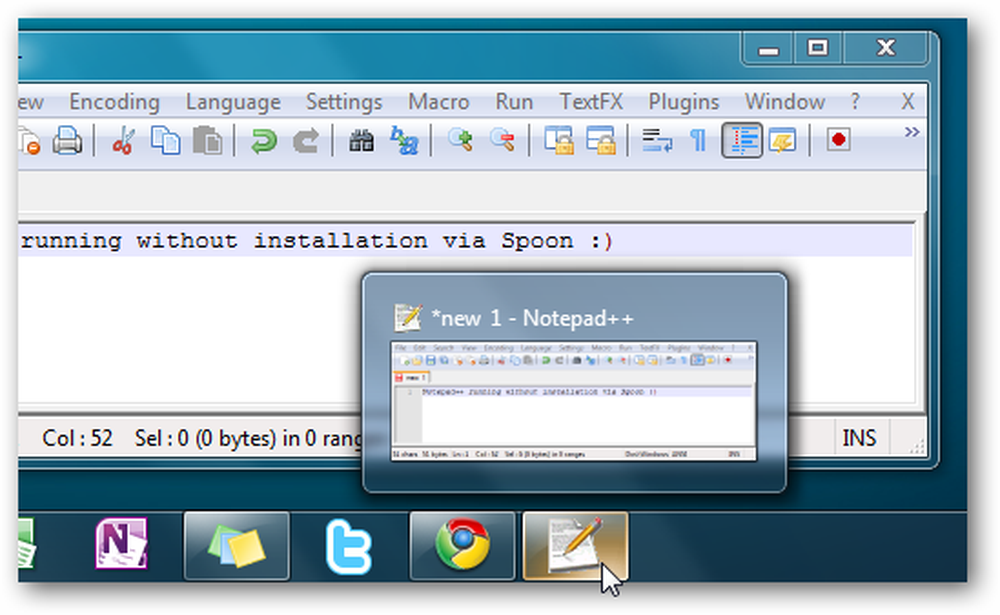
Task: Open the Twitter taskbar icon
Action: [349, 546]
